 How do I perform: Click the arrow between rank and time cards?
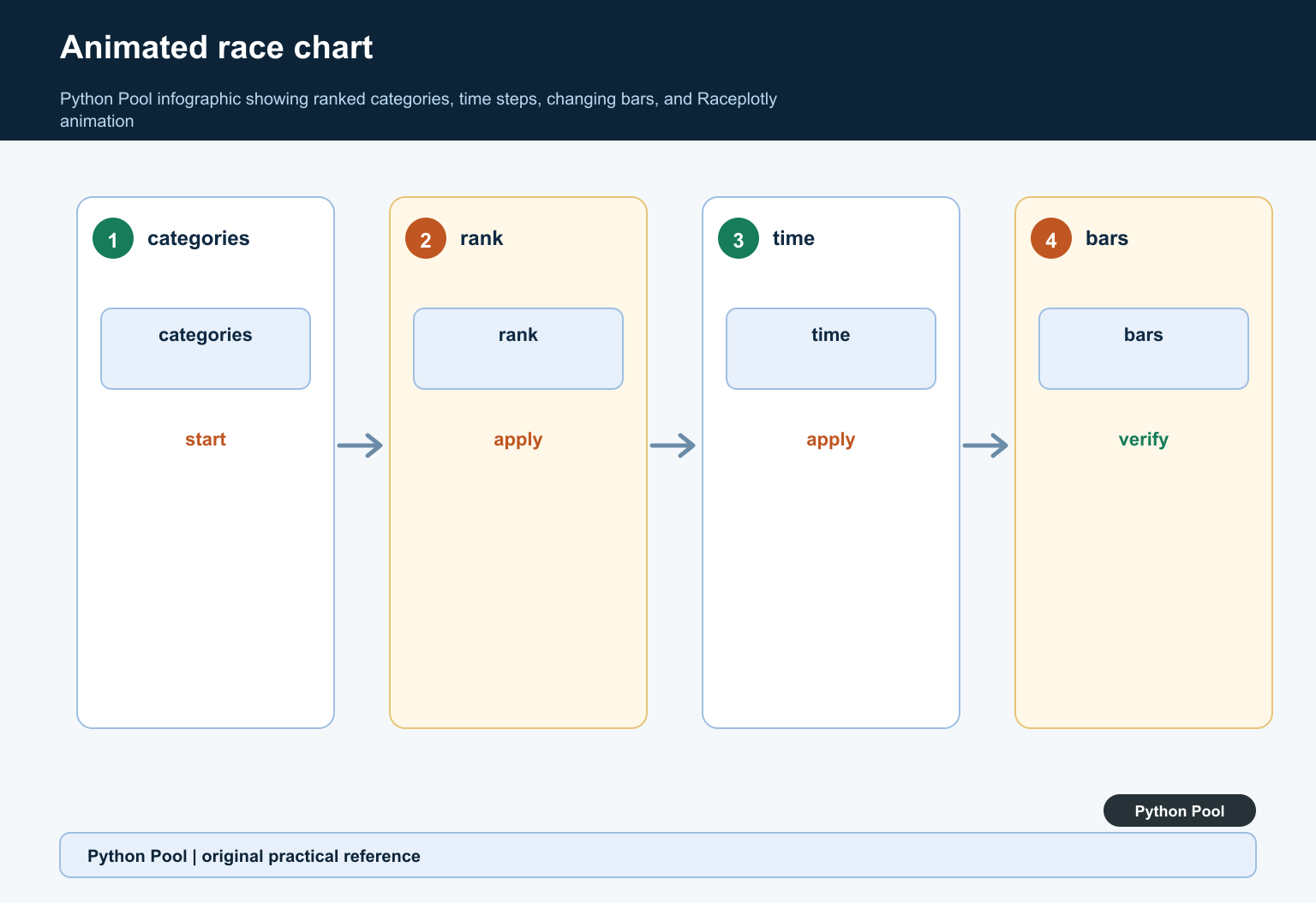click(x=673, y=446)
